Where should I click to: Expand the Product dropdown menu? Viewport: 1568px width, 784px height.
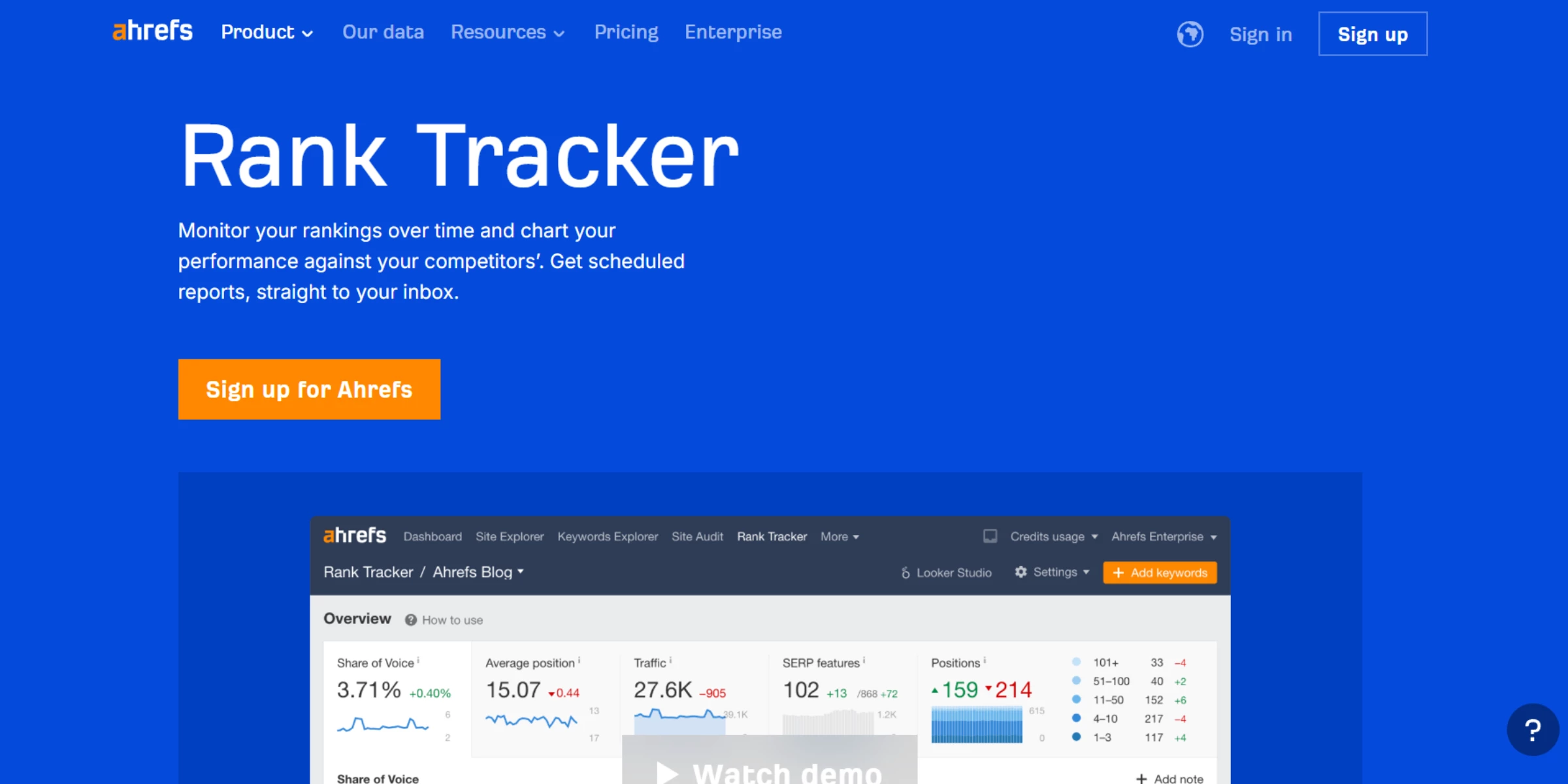click(x=267, y=32)
